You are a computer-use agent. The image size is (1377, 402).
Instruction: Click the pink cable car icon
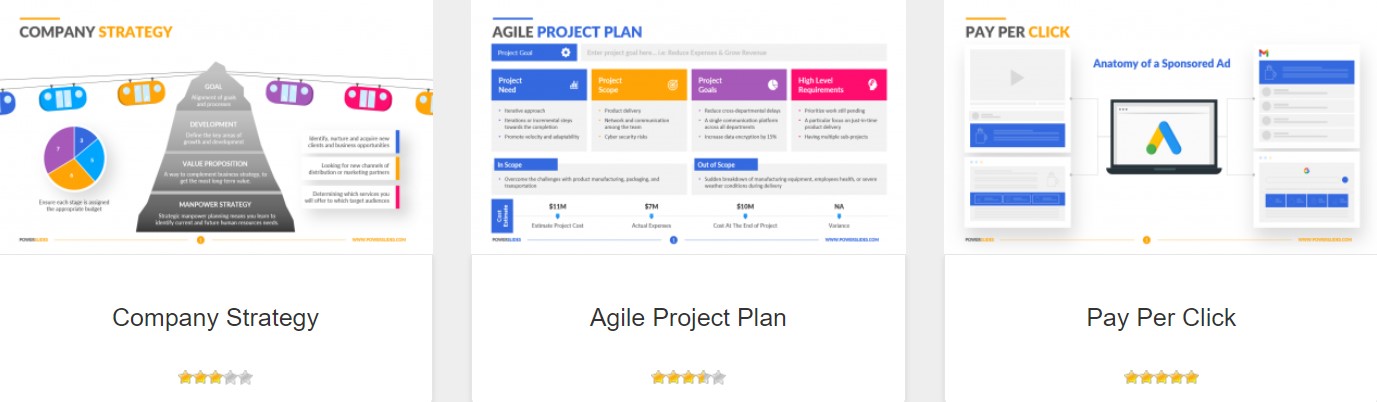point(368,97)
